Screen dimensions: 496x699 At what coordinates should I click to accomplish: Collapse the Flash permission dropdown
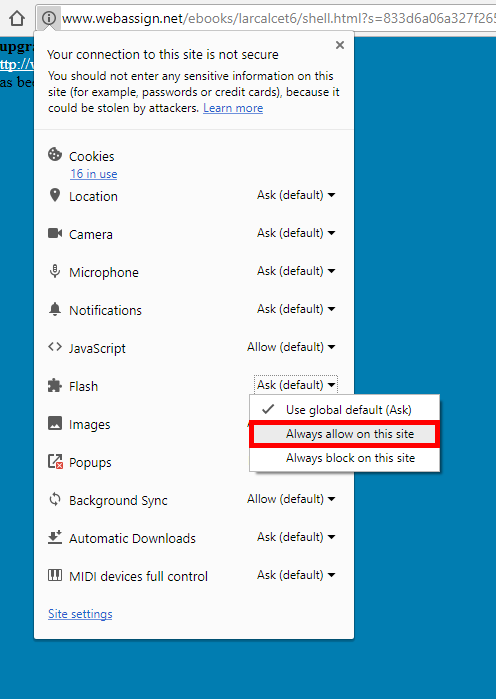click(296, 385)
